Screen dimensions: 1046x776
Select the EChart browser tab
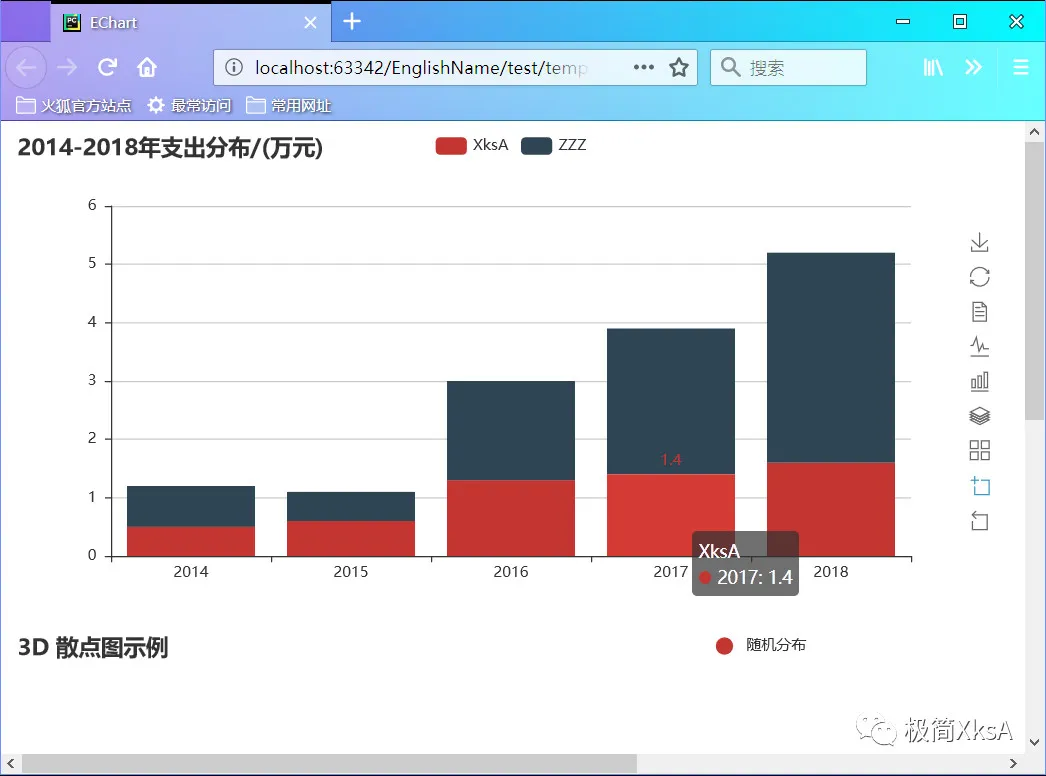coord(190,23)
